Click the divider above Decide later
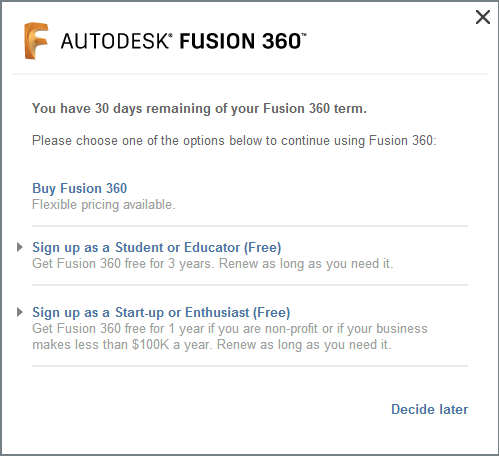Viewport: 499px width, 456px height. click(x=250, y=366)
